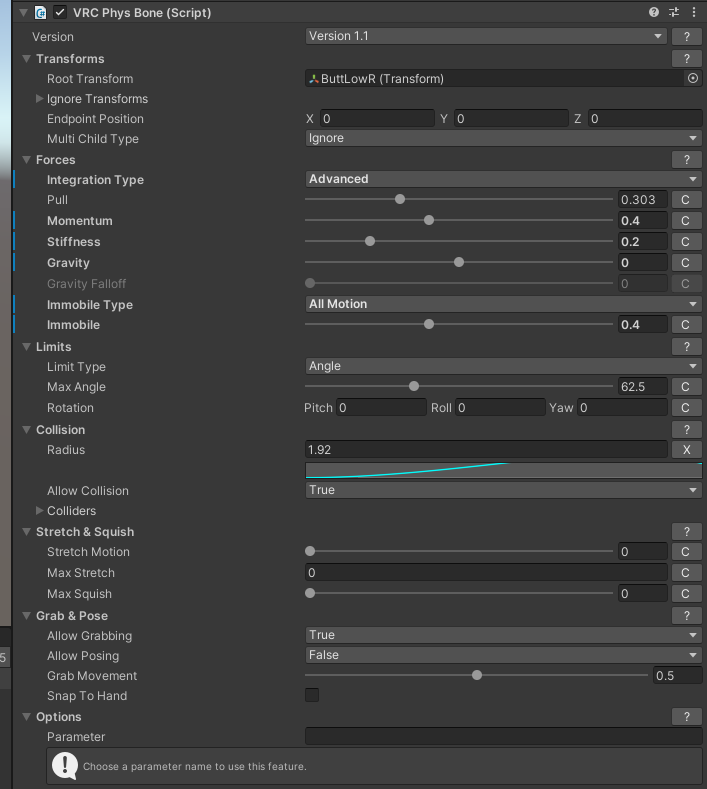
Task: Open the component three-dot context menu
Action: pos(694,12)
